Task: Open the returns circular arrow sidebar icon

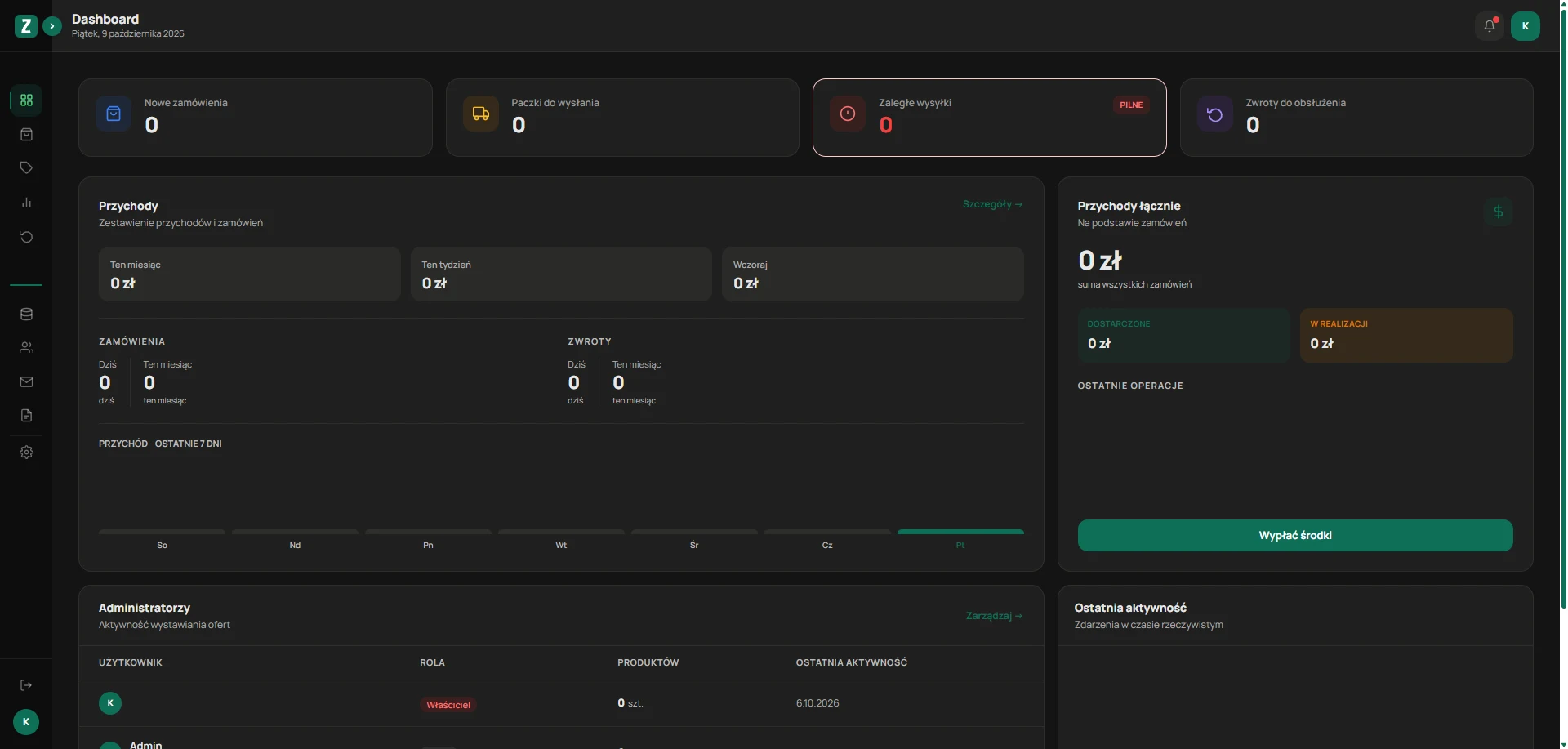Action: click(x=26, y=237)
